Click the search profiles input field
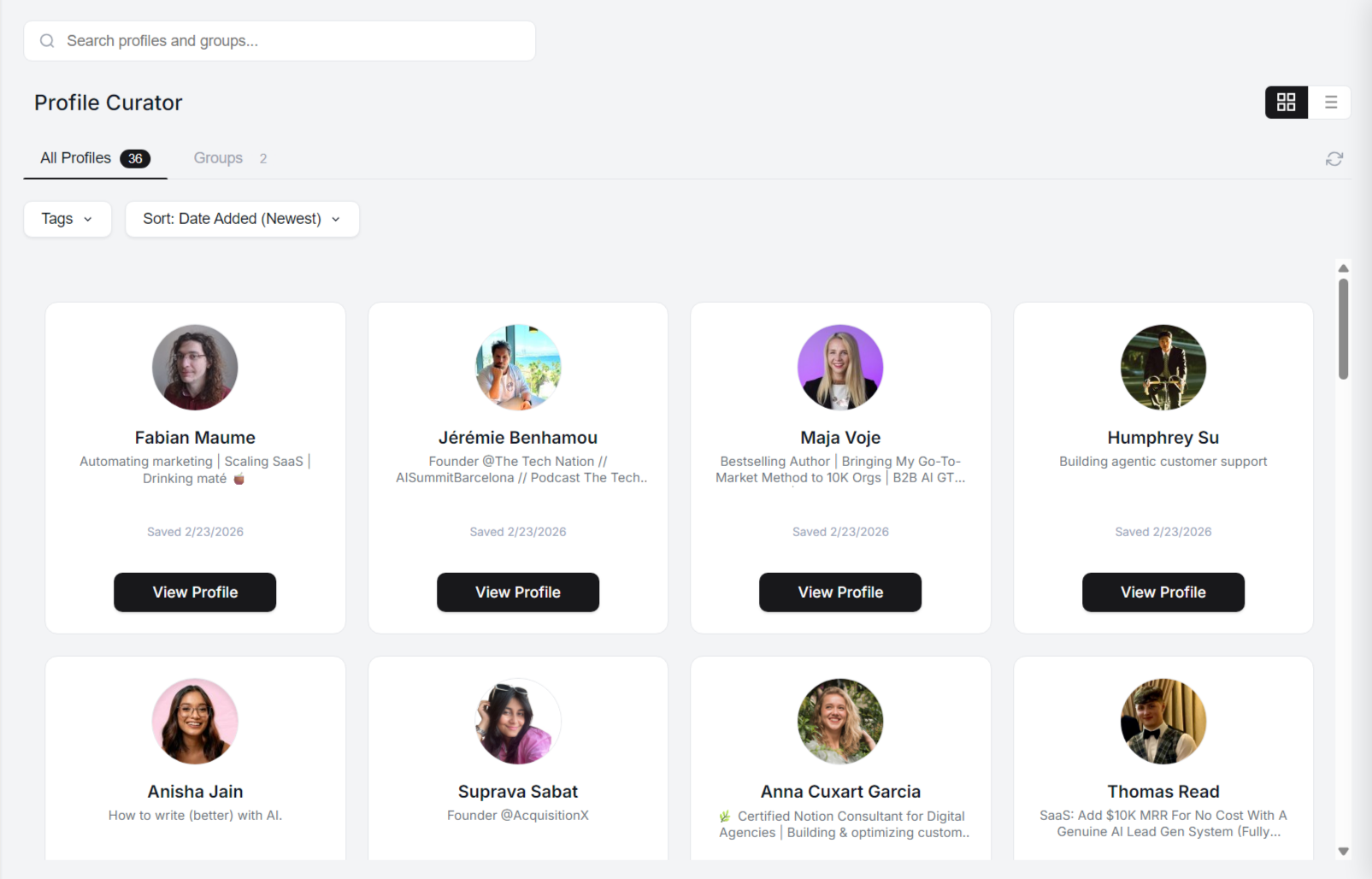 (x=280, y=40)
